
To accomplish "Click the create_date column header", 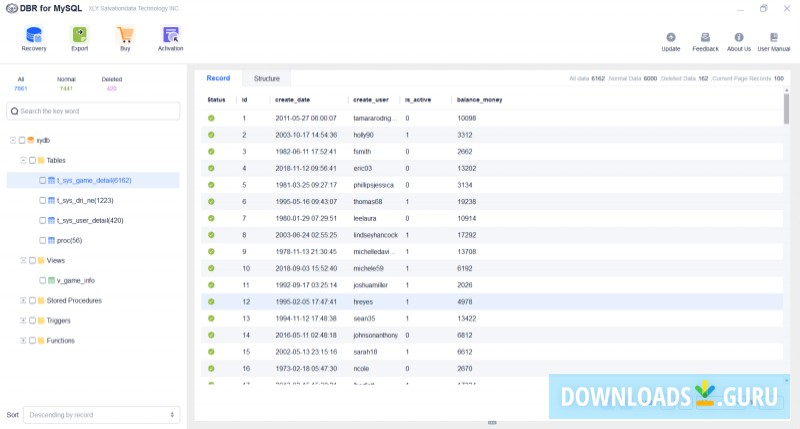I will coord(292,100).
